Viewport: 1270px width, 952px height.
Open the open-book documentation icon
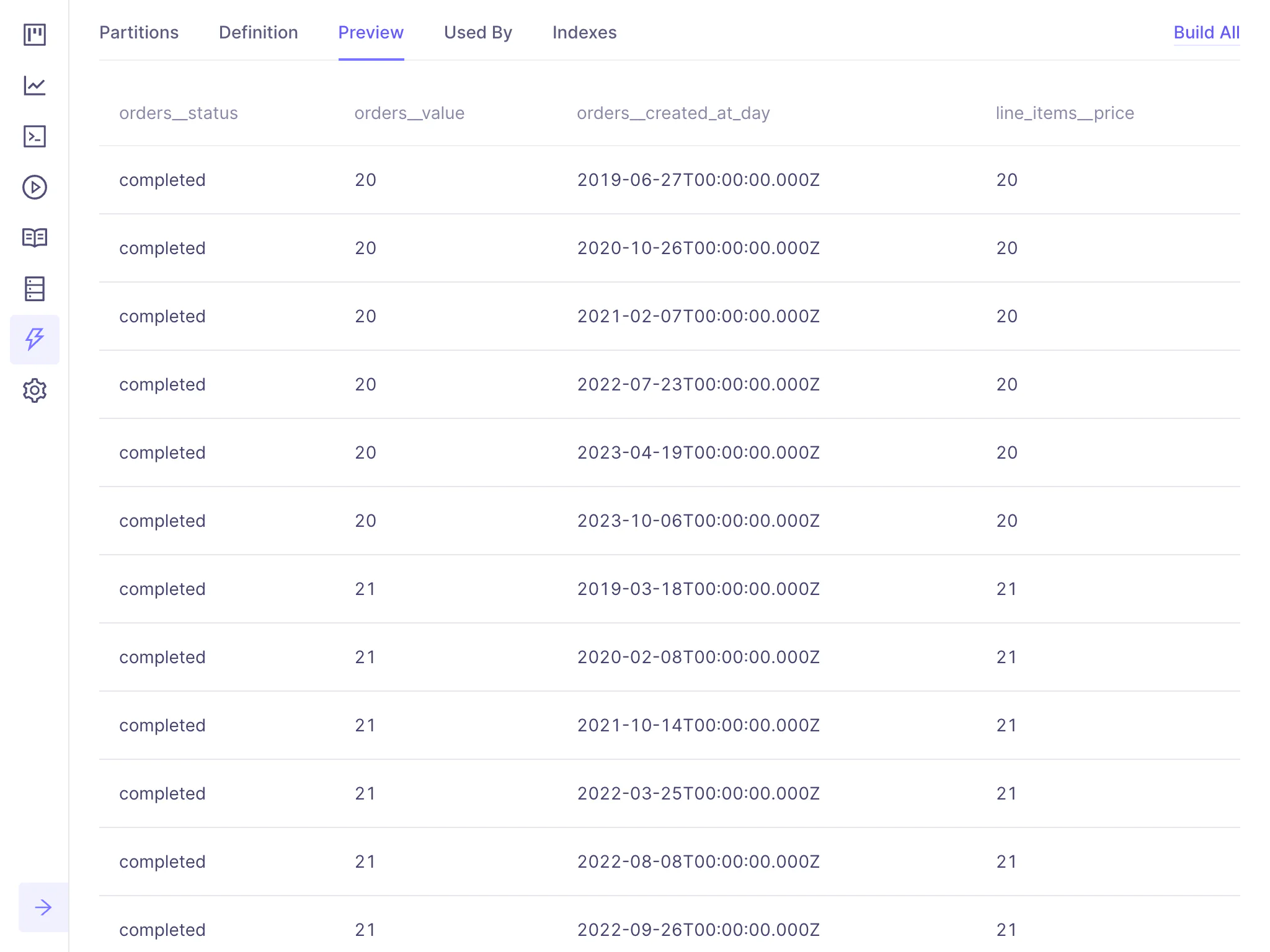tap(35, 238)
